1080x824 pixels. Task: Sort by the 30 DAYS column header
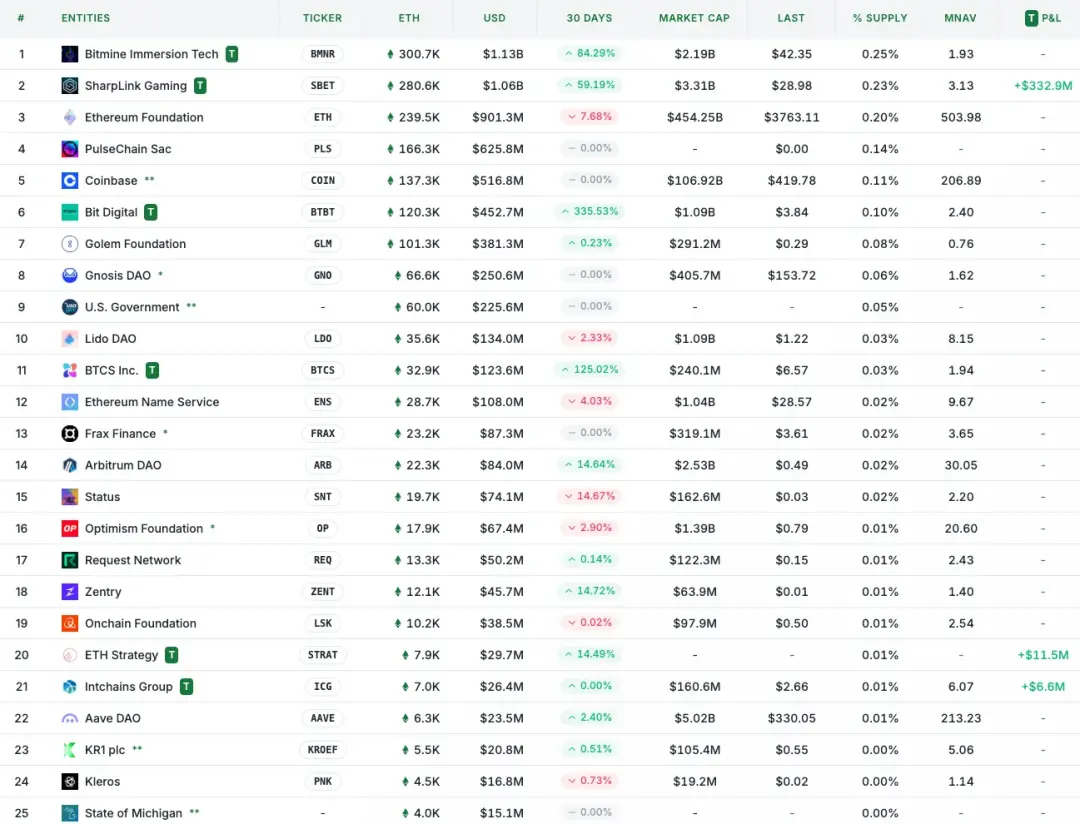click(x=589, y=18)
